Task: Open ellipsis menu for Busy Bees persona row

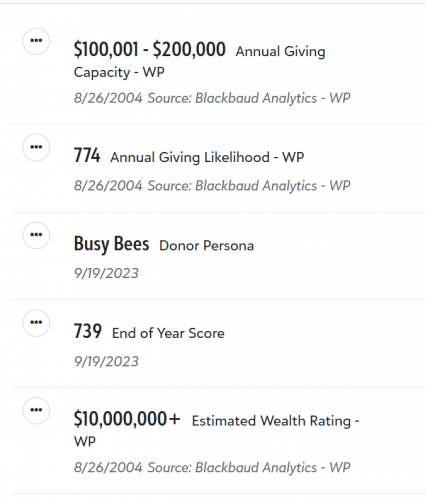Action: (36, 235)
